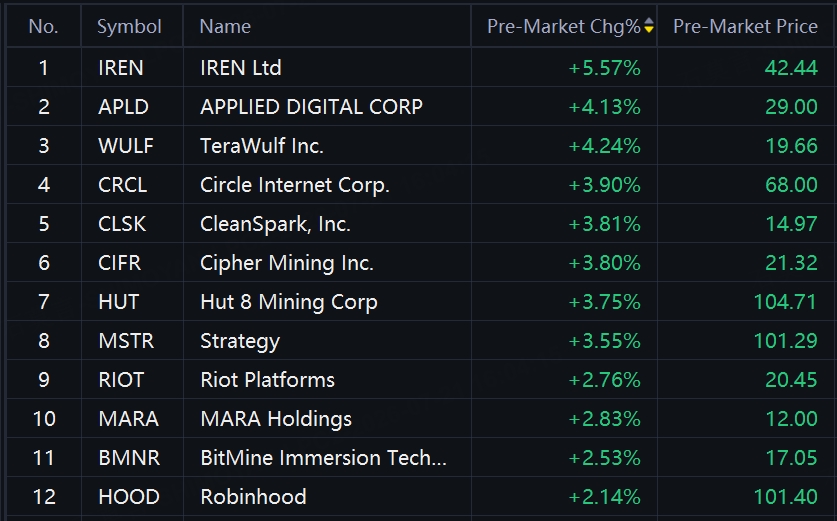Click the Symbol column header
This screenshot has height=521, width=837.
[129, 27]
